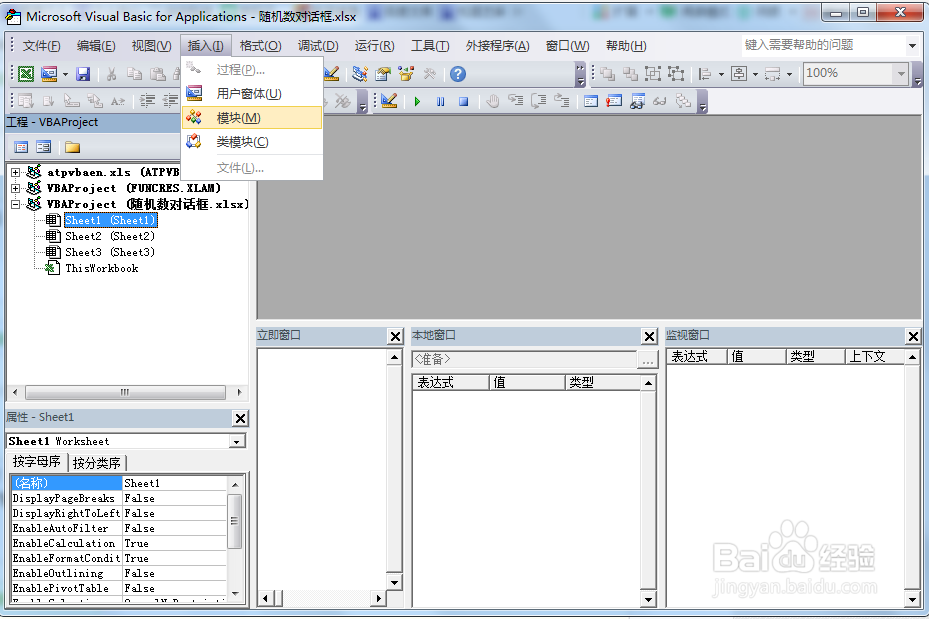This screenshot has width=929, height=619.
Task: Click the Toolbox hammer and wrench icon
Action: pos(430,74)
